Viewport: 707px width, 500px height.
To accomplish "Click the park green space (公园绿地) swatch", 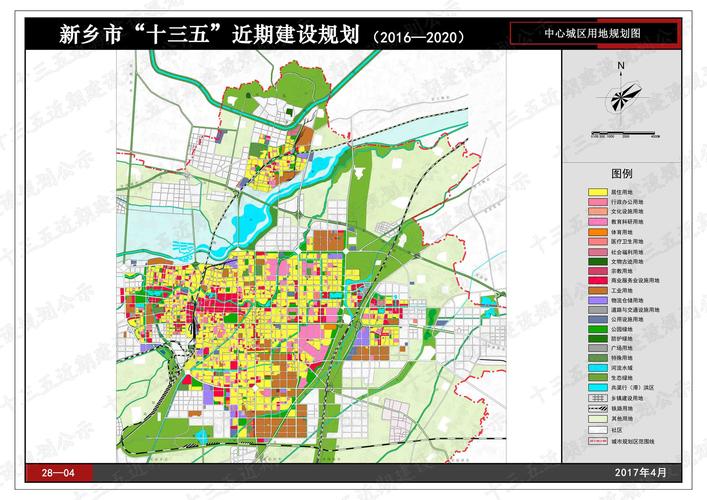I will pos(597,327).
